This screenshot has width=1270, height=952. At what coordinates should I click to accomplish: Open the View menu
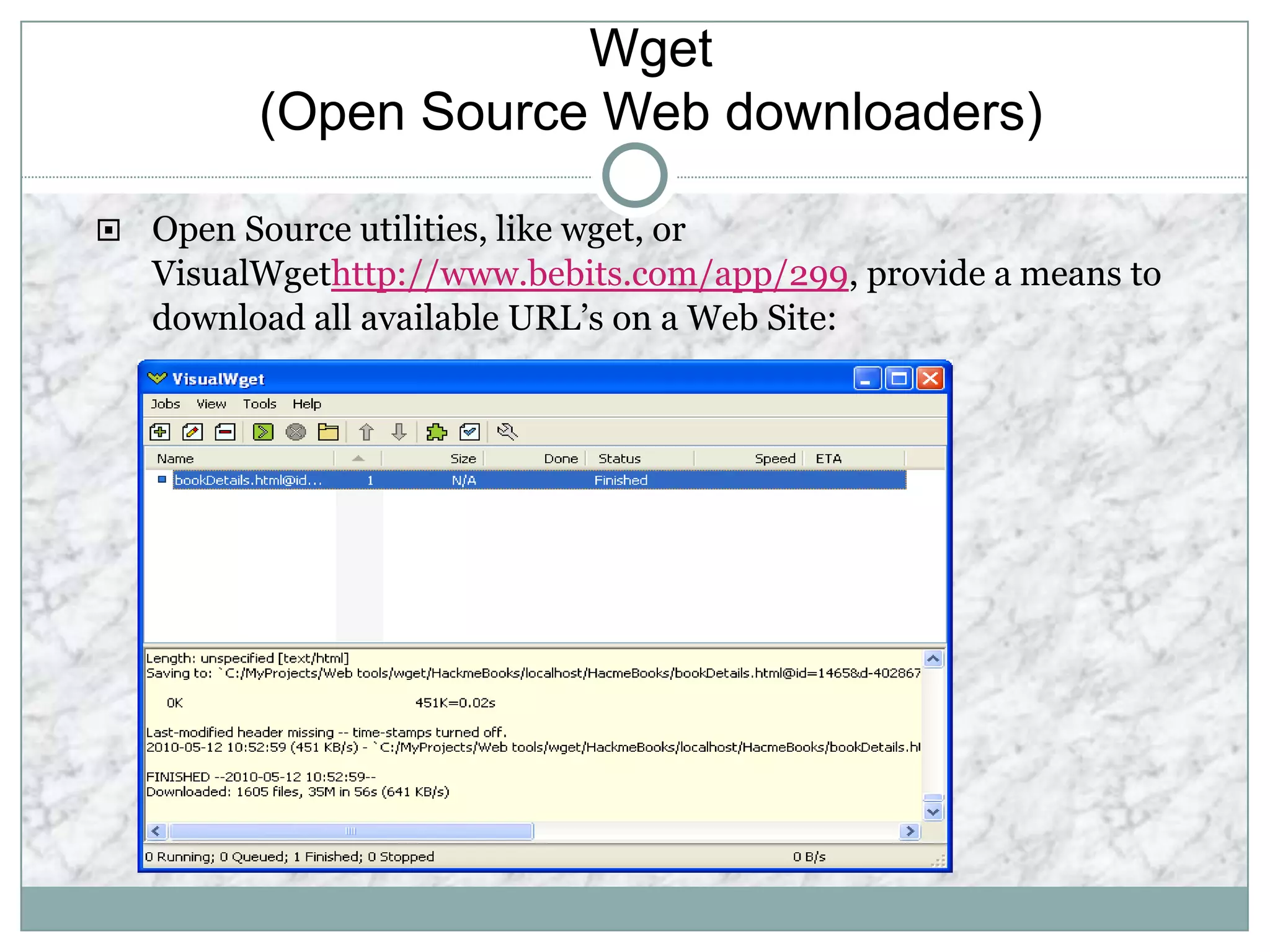coord(211,404)
